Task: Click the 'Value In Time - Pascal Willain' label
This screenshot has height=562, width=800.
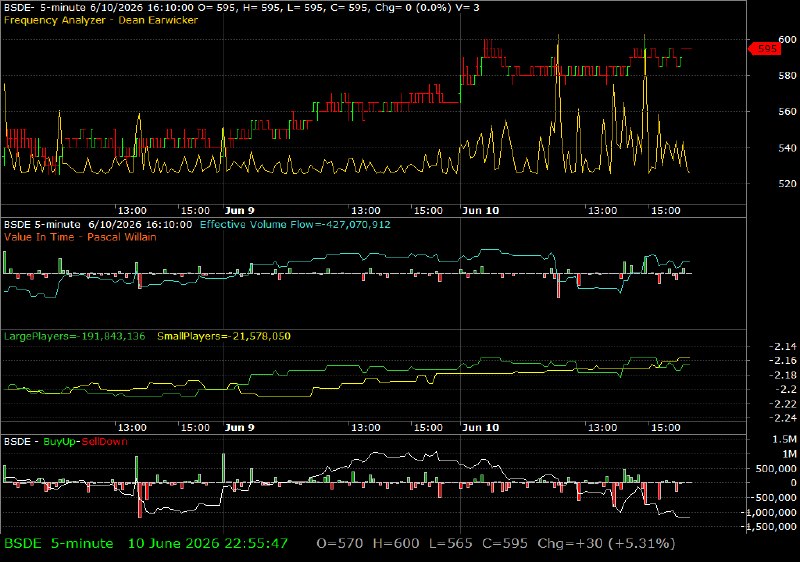Action: [80, 237]
